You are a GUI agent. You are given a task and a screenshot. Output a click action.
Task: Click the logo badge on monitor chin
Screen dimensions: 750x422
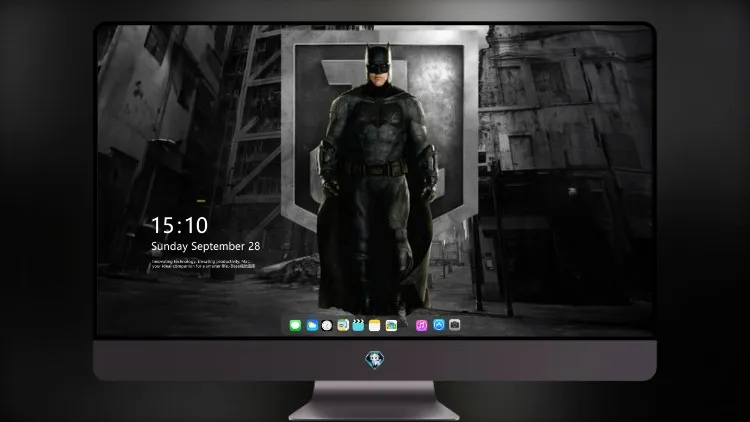point(375,360)
